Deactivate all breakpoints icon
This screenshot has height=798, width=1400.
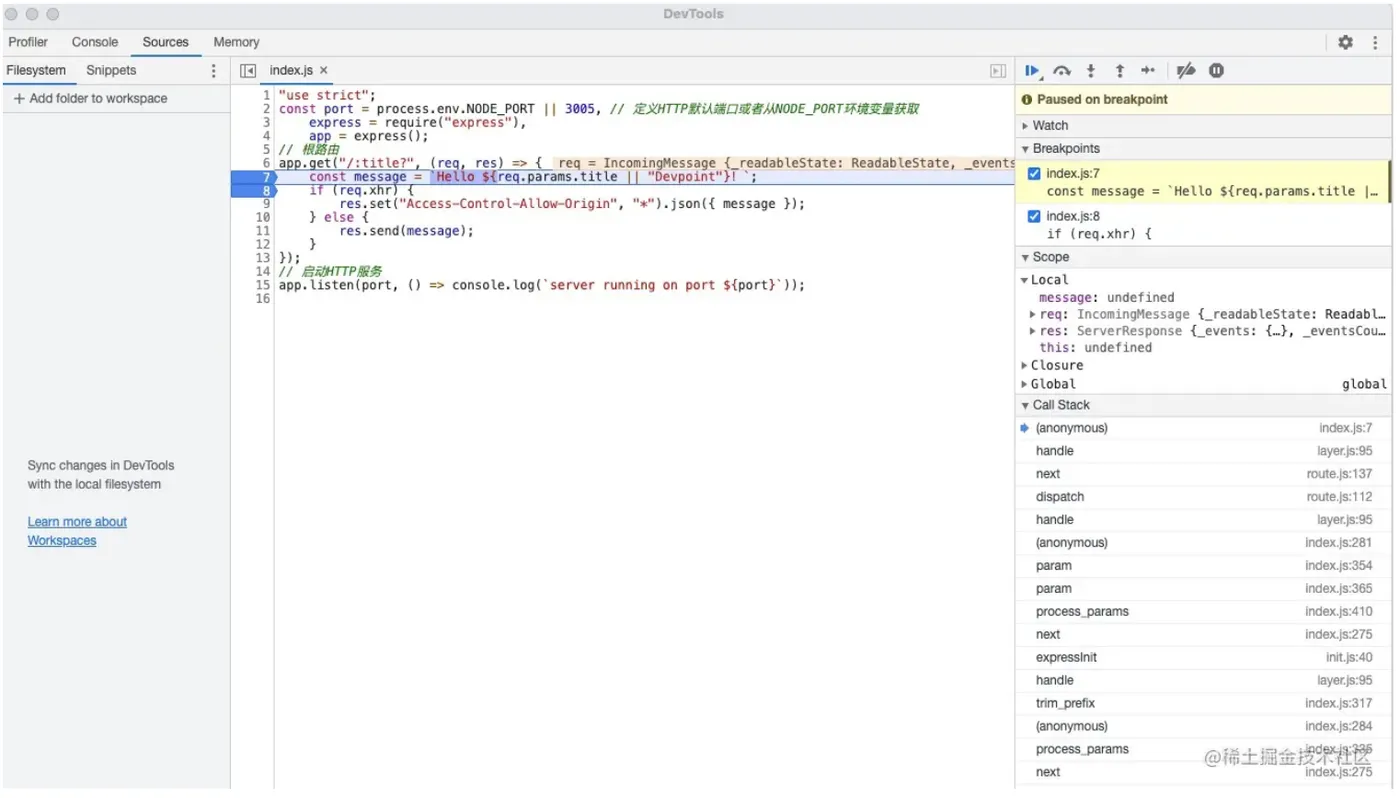pyautogui.click(x=1186, y=71)
